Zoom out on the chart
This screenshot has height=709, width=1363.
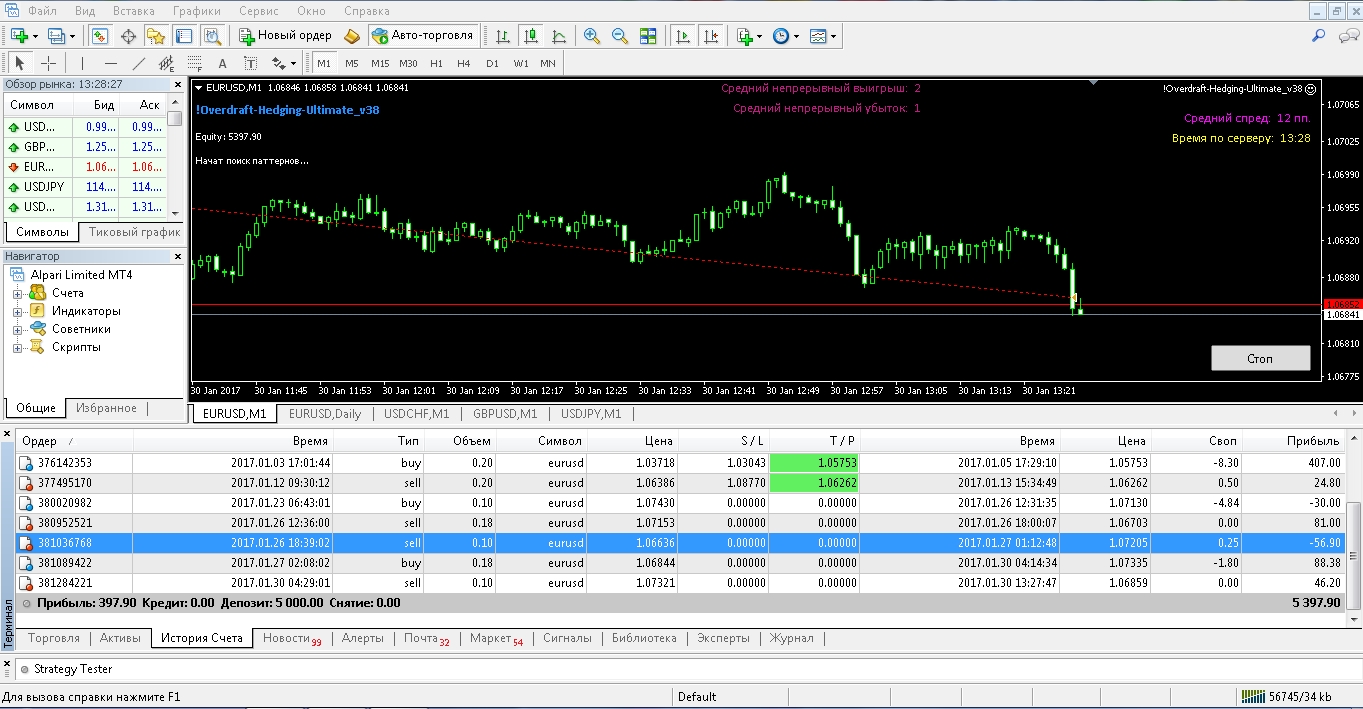(620, 36)
